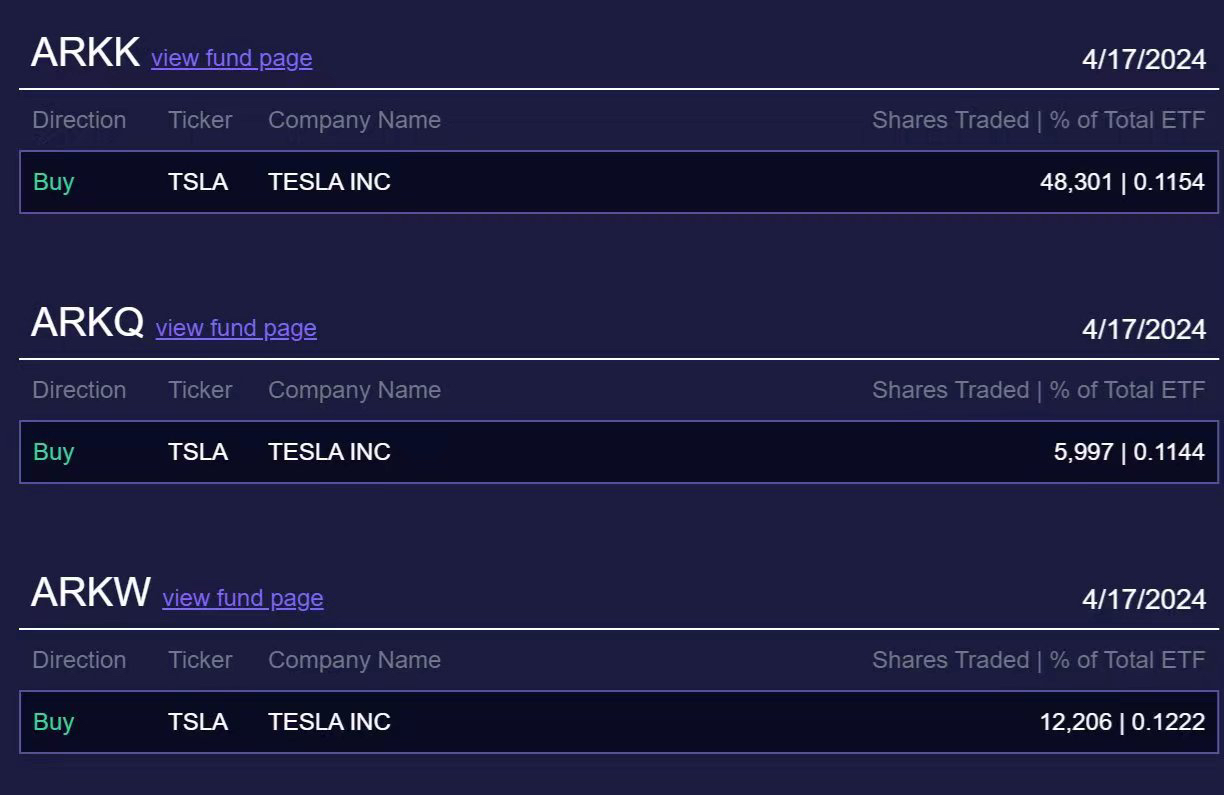
Task: Click the 5,997 | 0.1144 value in ARKQ row
Action: click(x=1129, y=452)
